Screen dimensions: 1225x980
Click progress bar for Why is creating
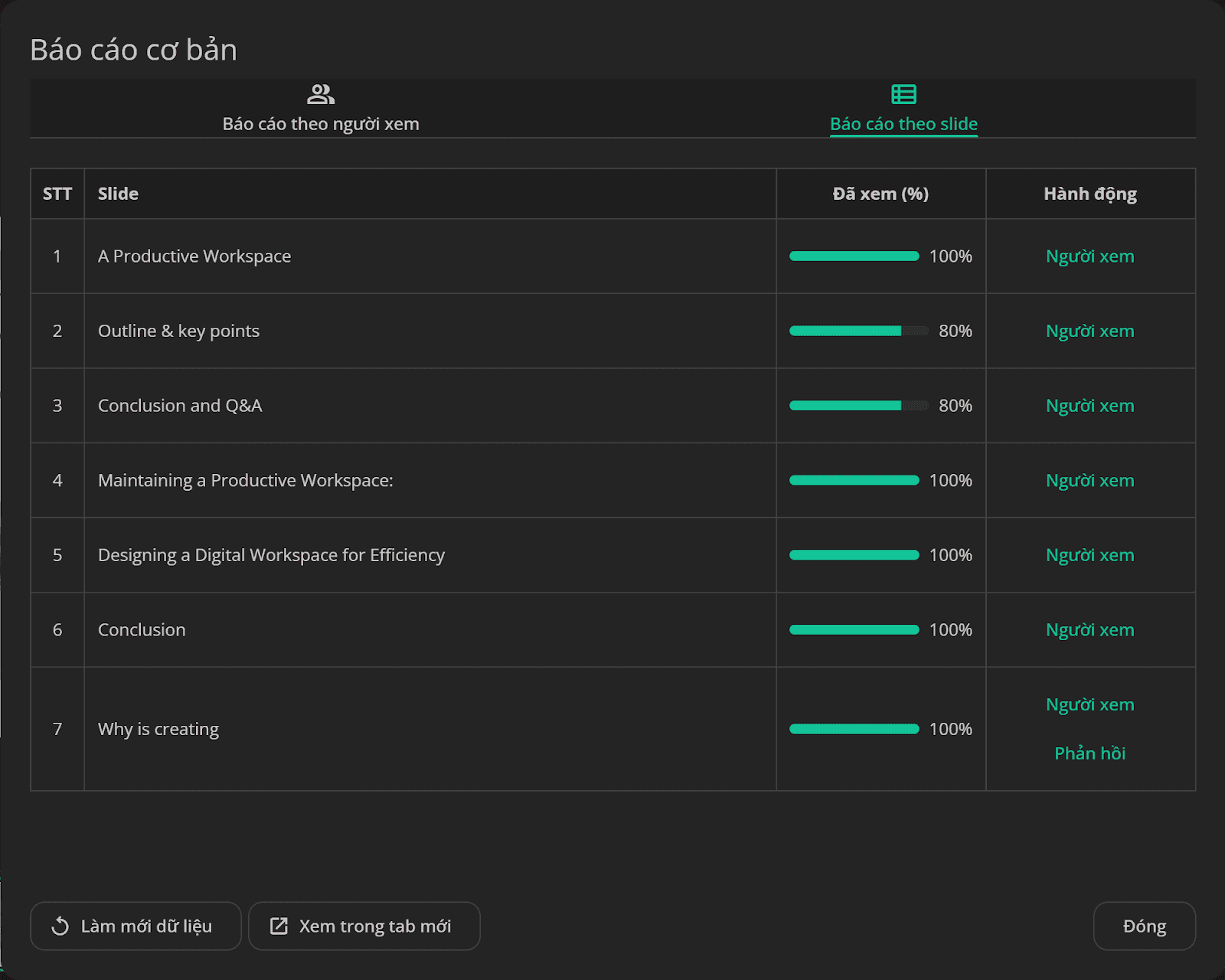point(854,729)
